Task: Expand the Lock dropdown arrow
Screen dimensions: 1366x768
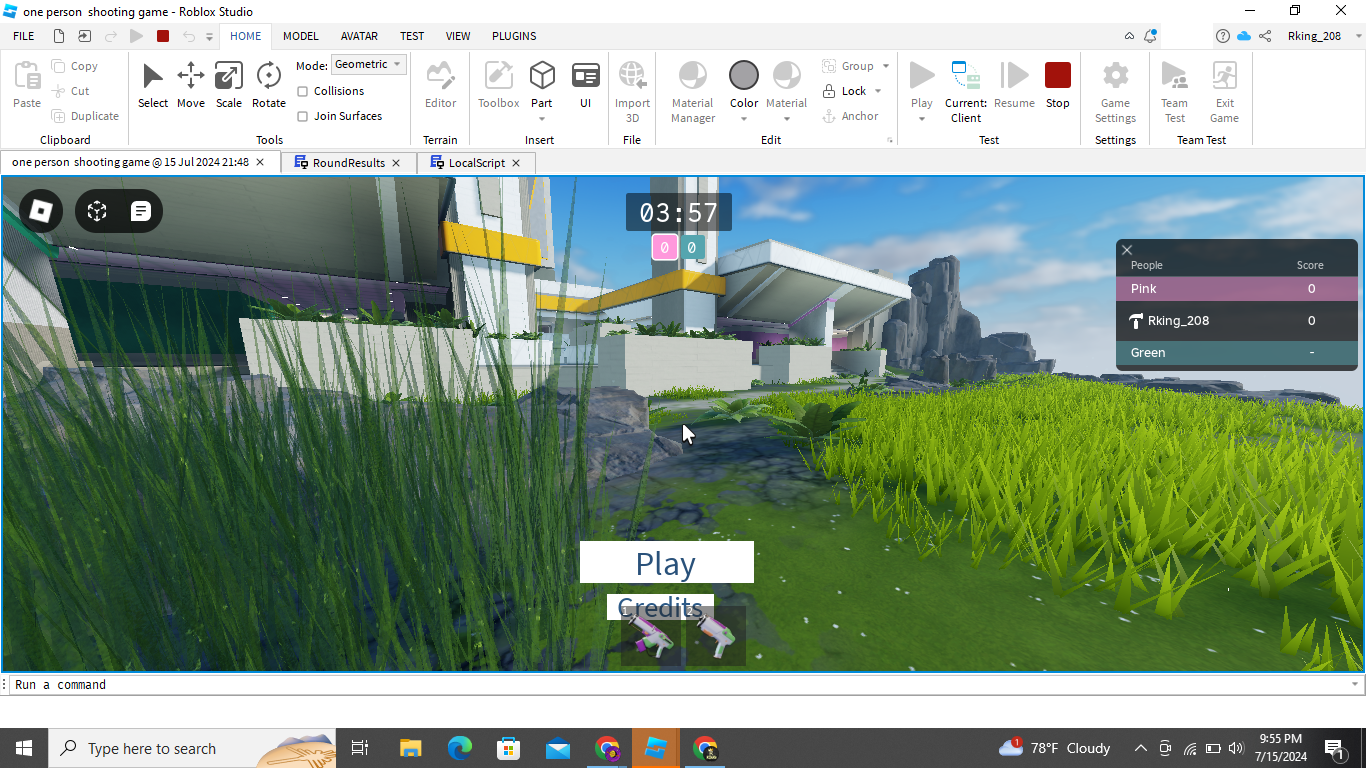Action: (x=878, y=91)
